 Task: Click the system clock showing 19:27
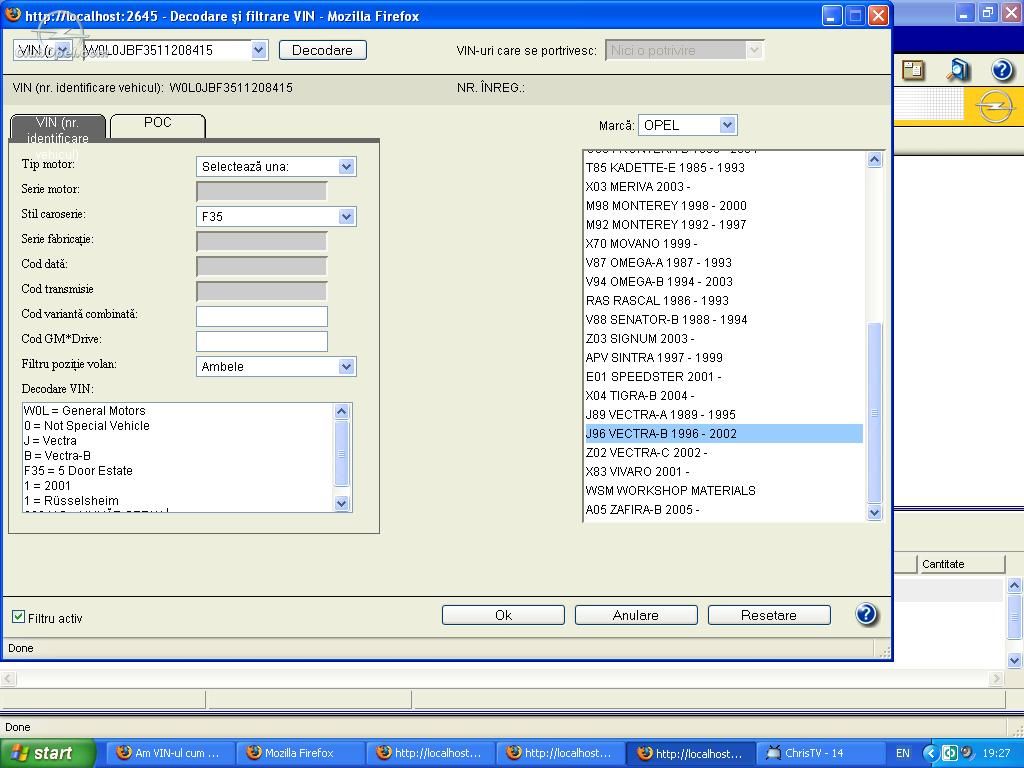pos(995,753)
